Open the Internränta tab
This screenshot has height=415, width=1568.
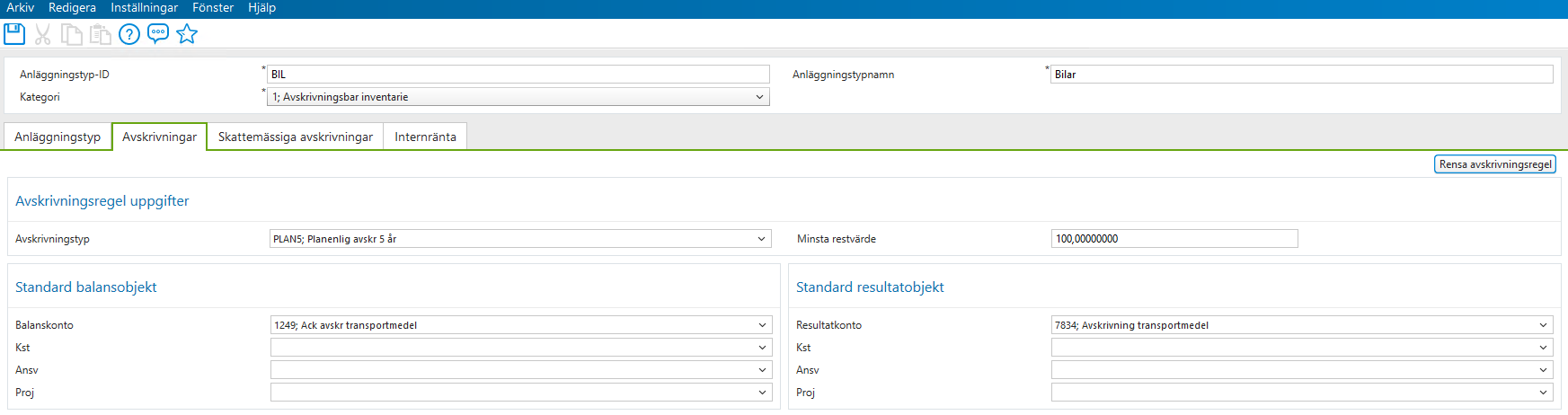click(425, 137)
